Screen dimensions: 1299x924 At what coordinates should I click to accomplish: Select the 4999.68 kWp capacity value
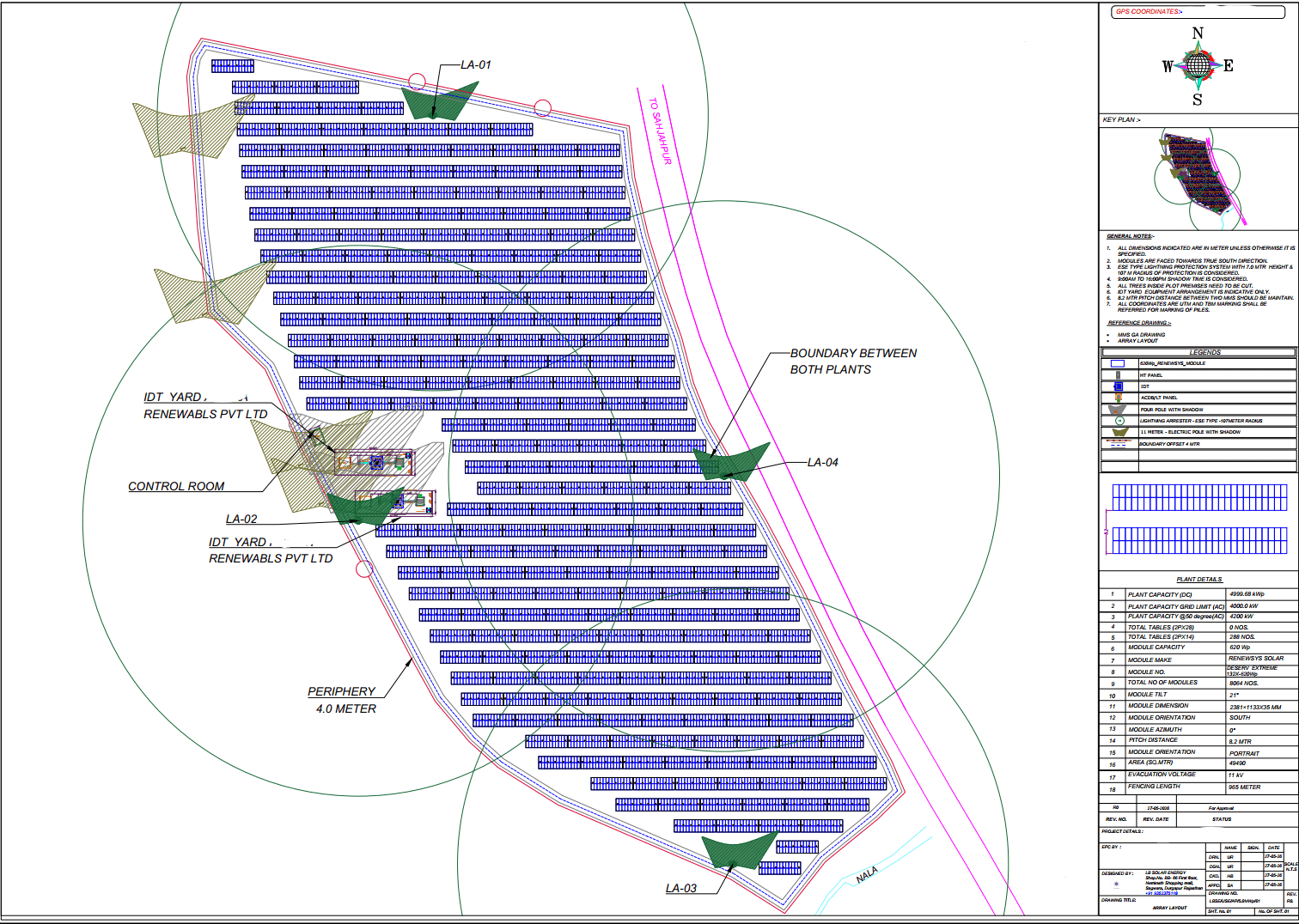[x=1247, y=594]
